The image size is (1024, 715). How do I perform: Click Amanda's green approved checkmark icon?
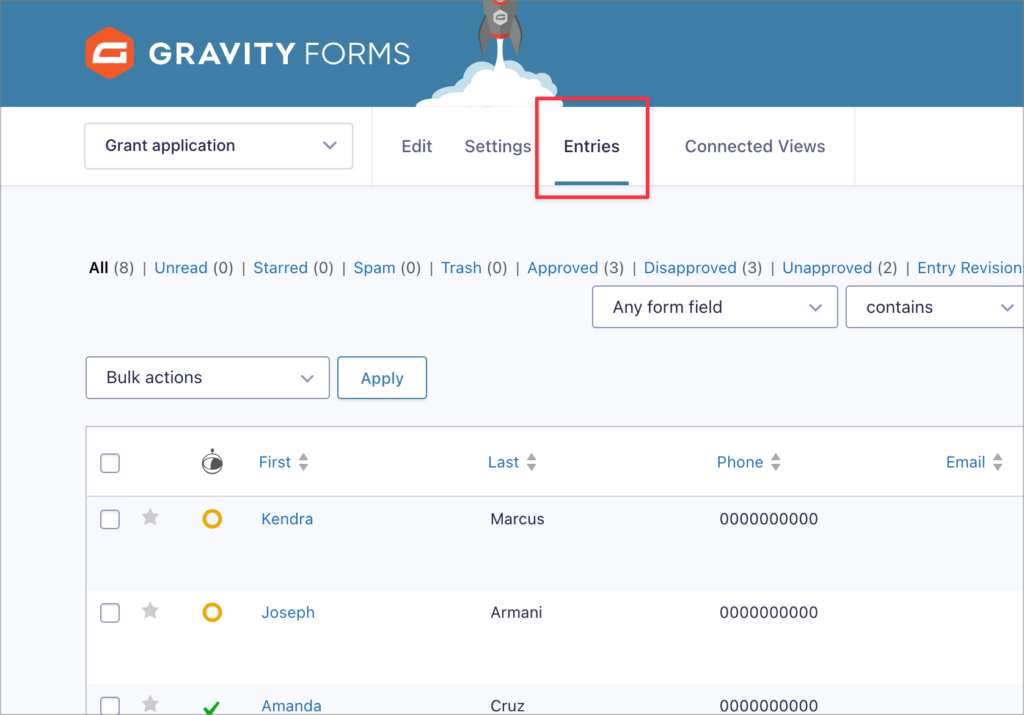point(212,707)
